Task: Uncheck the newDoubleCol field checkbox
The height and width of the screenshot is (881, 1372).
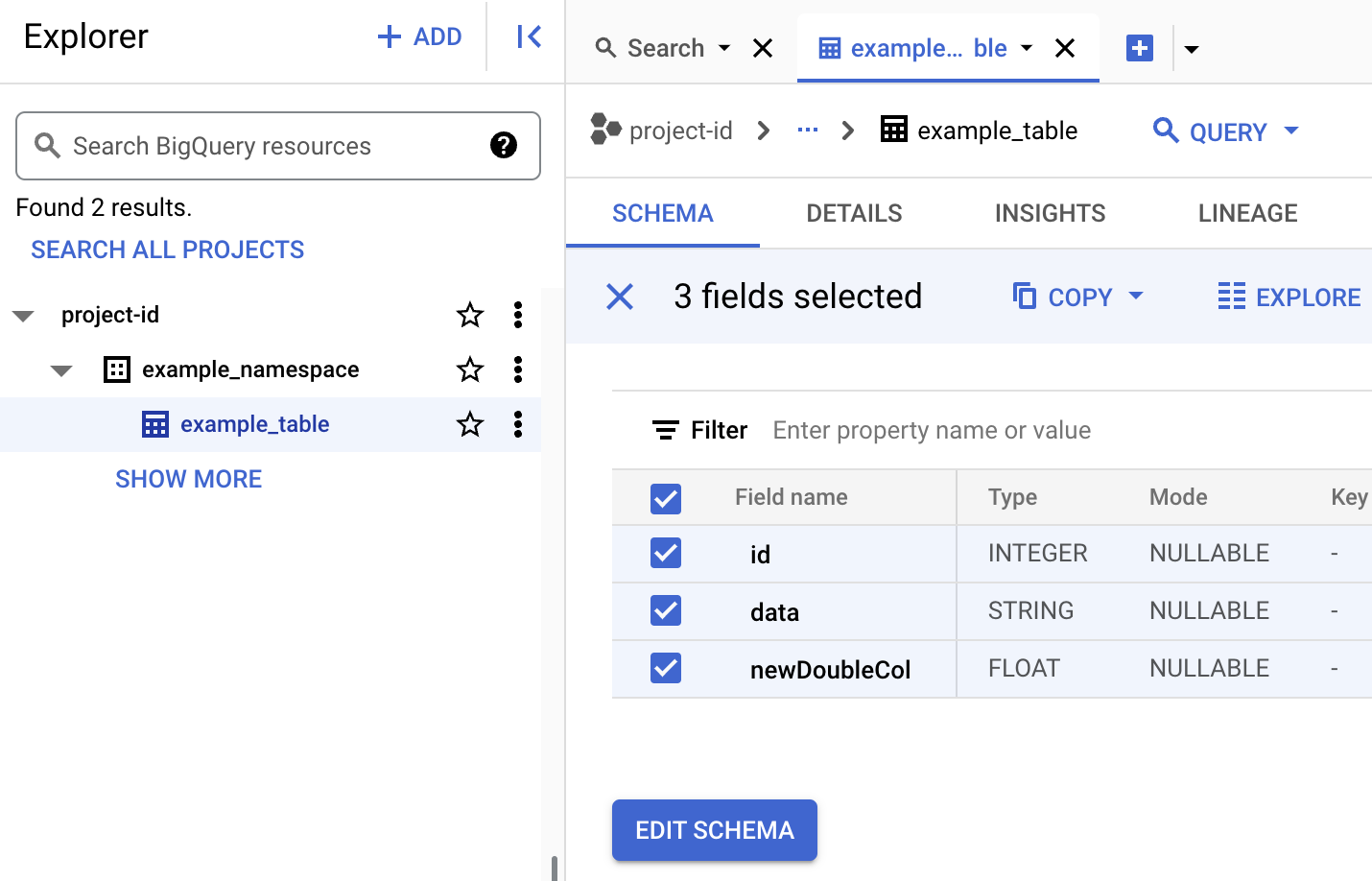Action: (x=666, y=668)
